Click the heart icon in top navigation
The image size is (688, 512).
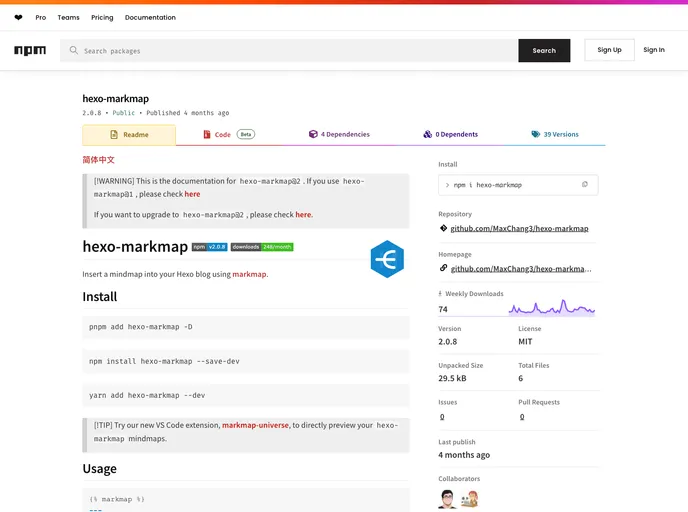click(18, 18)
